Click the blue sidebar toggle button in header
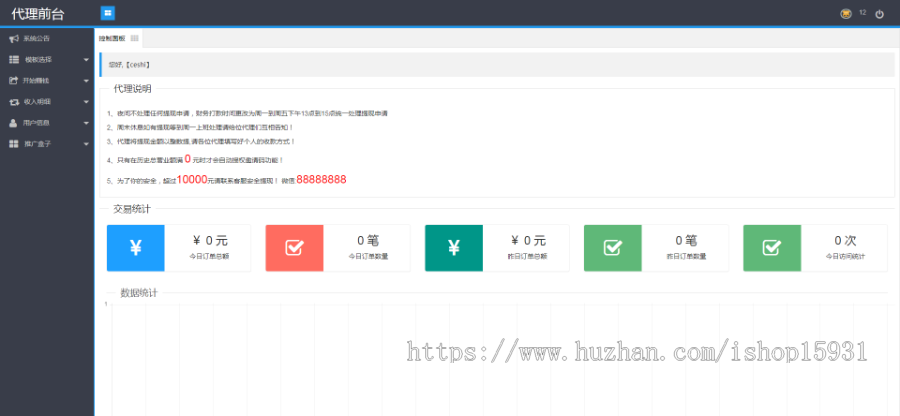The height and width of the screenshot is (416, 900). coord(108,13)
